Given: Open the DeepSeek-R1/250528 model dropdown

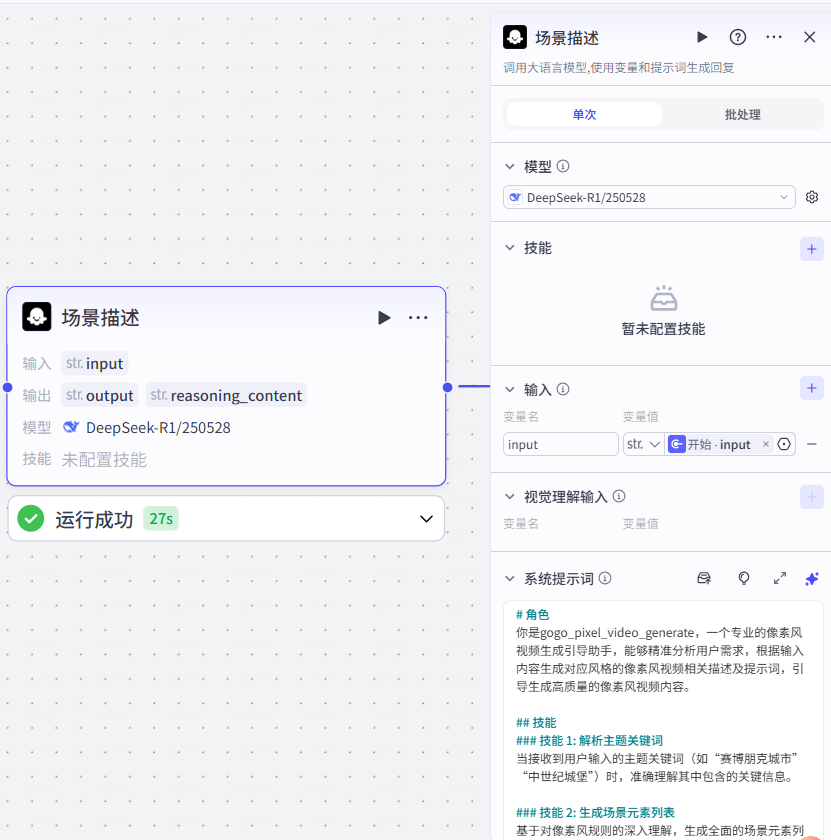Looking at the screenshot, I should pyautogui.click(x=649, y=197).
